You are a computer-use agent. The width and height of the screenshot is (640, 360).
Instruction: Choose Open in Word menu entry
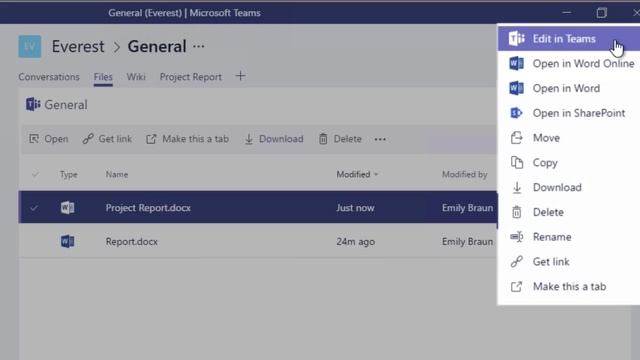[569, 88]
